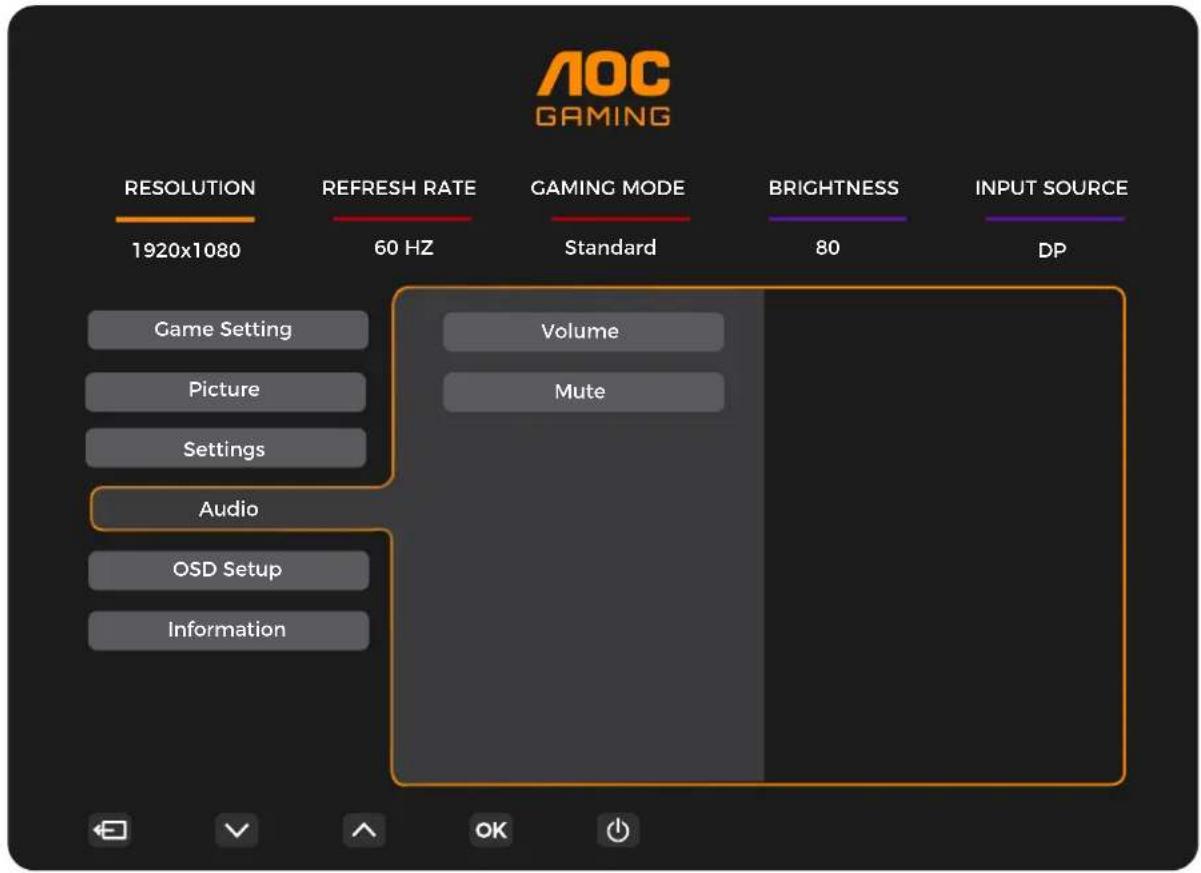
Task: Click the REFRESH RATE heading
Action: pos(399,188)
